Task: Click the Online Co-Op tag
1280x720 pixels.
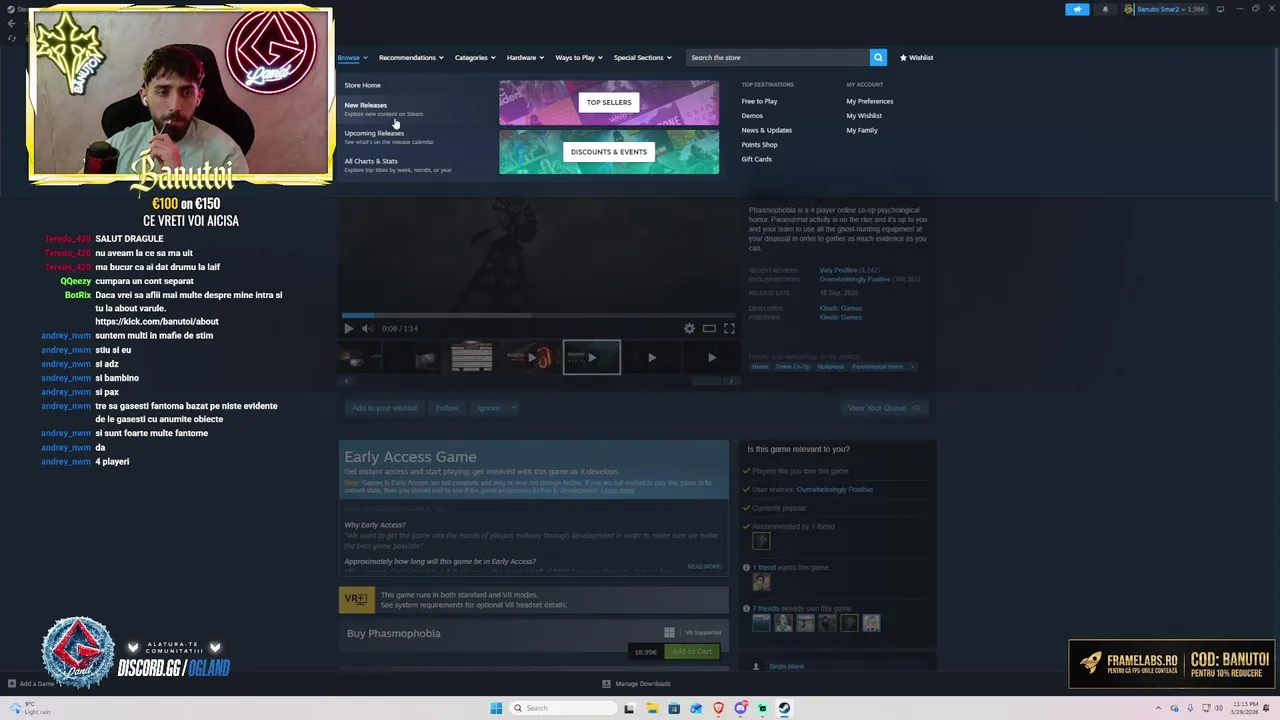Action: coord(793,366)
